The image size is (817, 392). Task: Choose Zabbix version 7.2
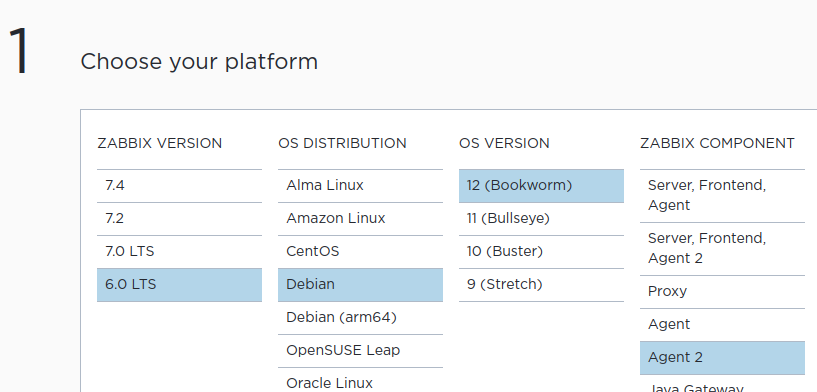tap(179, 219)
